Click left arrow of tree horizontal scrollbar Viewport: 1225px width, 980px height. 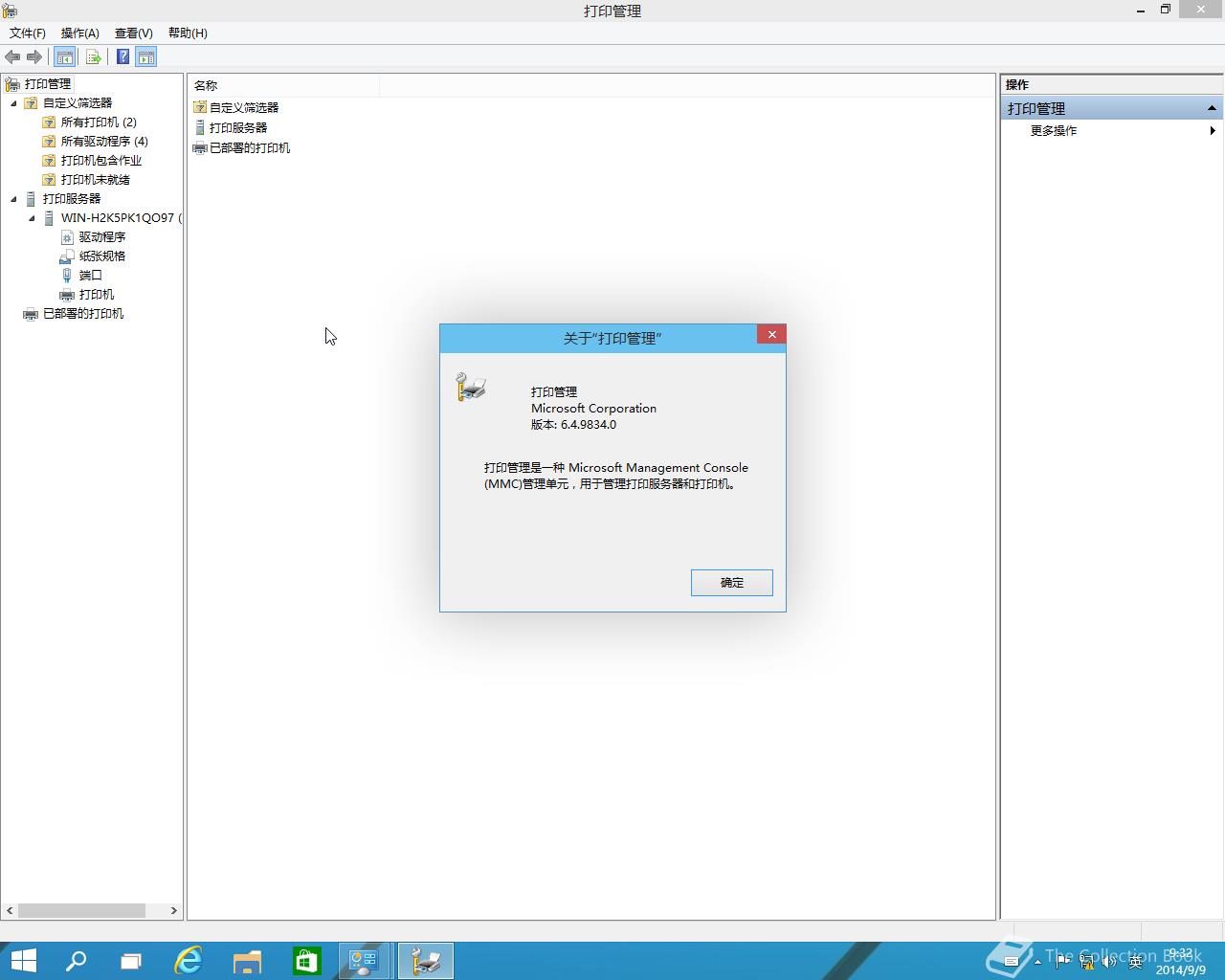[x=10, y=911]
